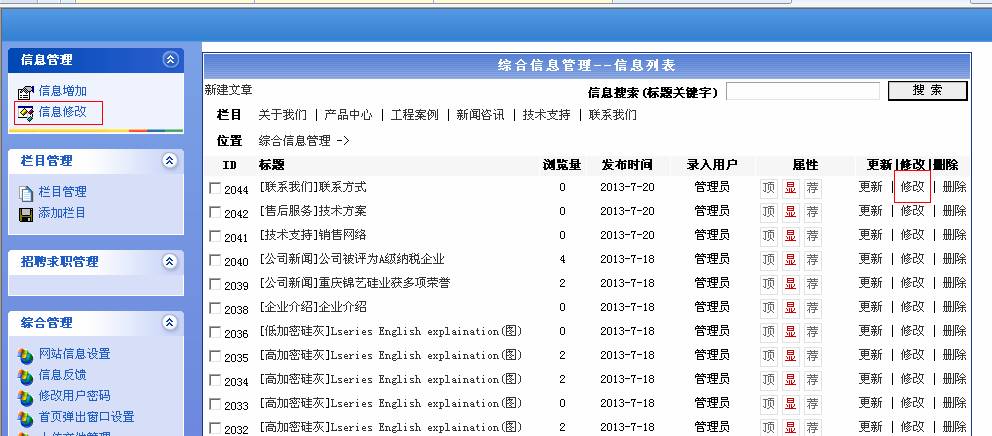Select the checkbox next to ID 2038
This screenshot has width=992, height=436.
click(215, 308)
